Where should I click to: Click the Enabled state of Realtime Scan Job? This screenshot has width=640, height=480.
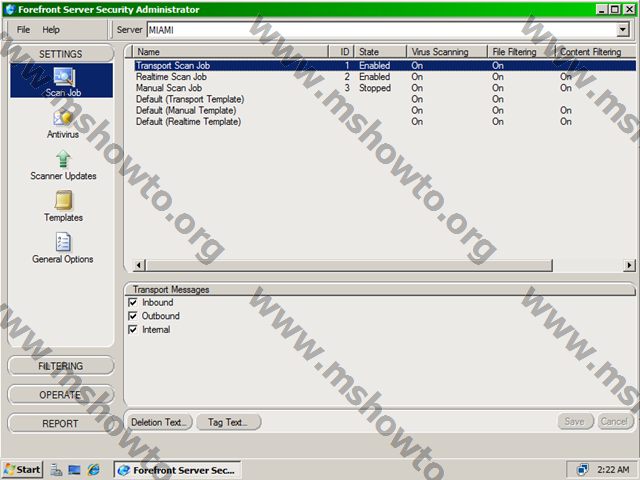pyautogui.click(x=374, y=77)
